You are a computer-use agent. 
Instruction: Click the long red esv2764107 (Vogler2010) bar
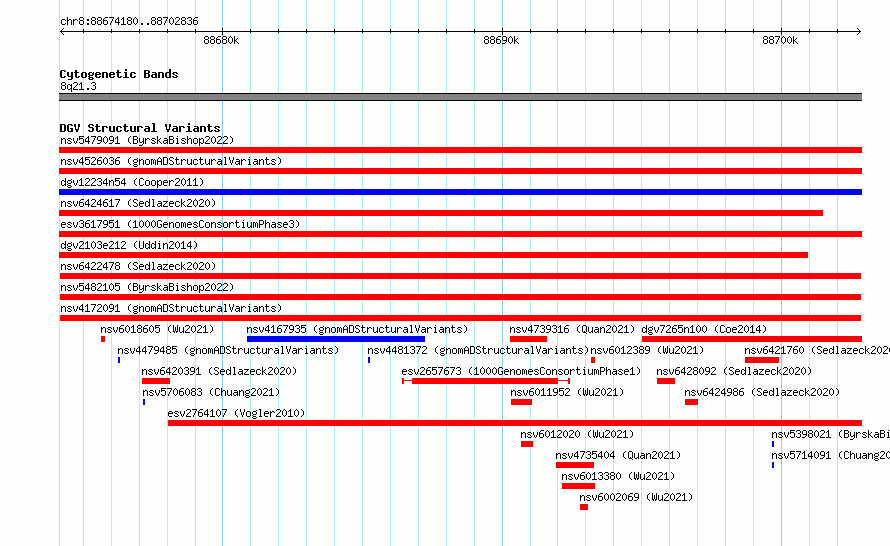point(515,423)
